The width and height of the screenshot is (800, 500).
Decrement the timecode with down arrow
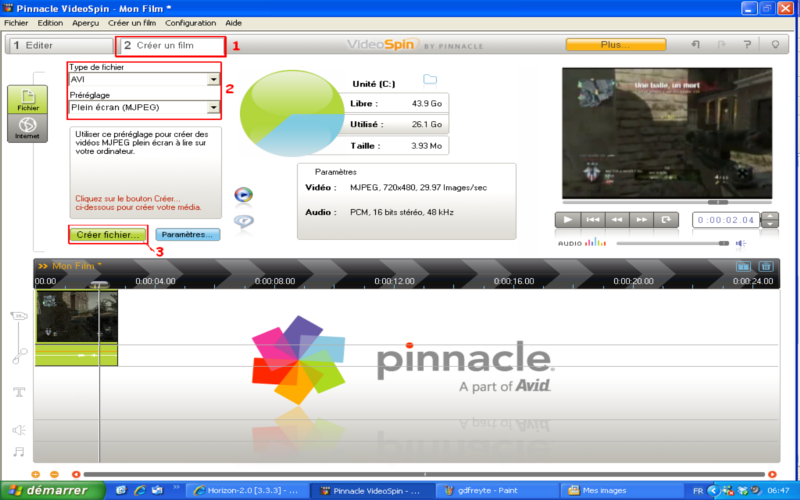(769, 224)
